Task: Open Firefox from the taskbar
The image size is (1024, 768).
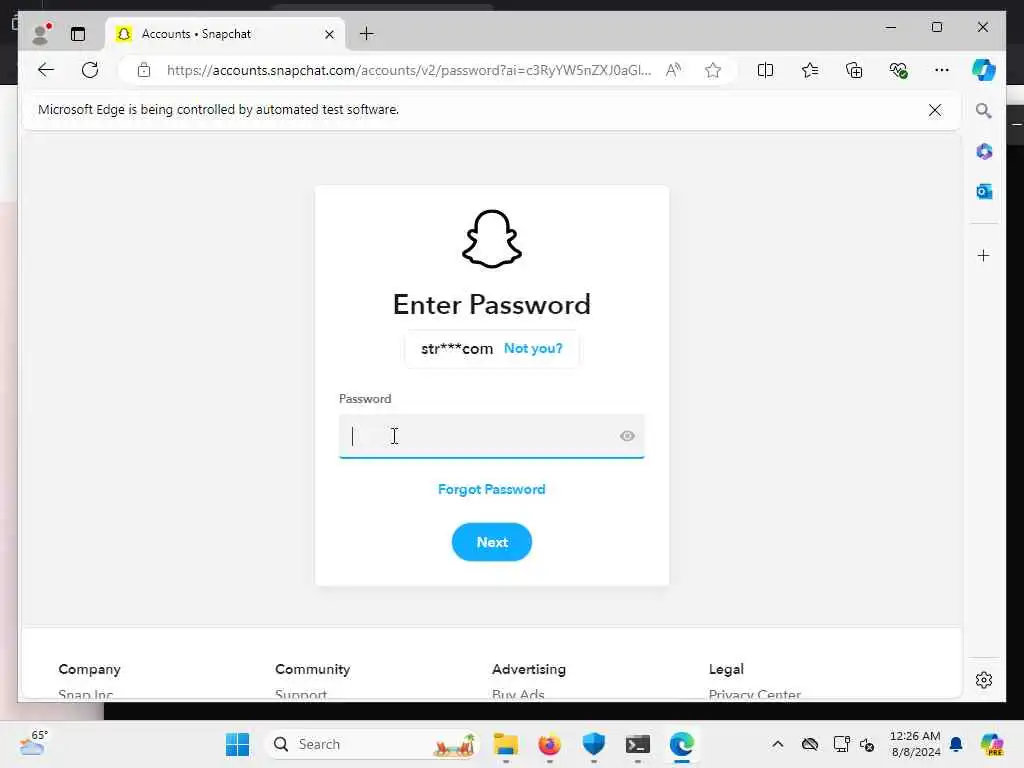Action: (549, 744)
